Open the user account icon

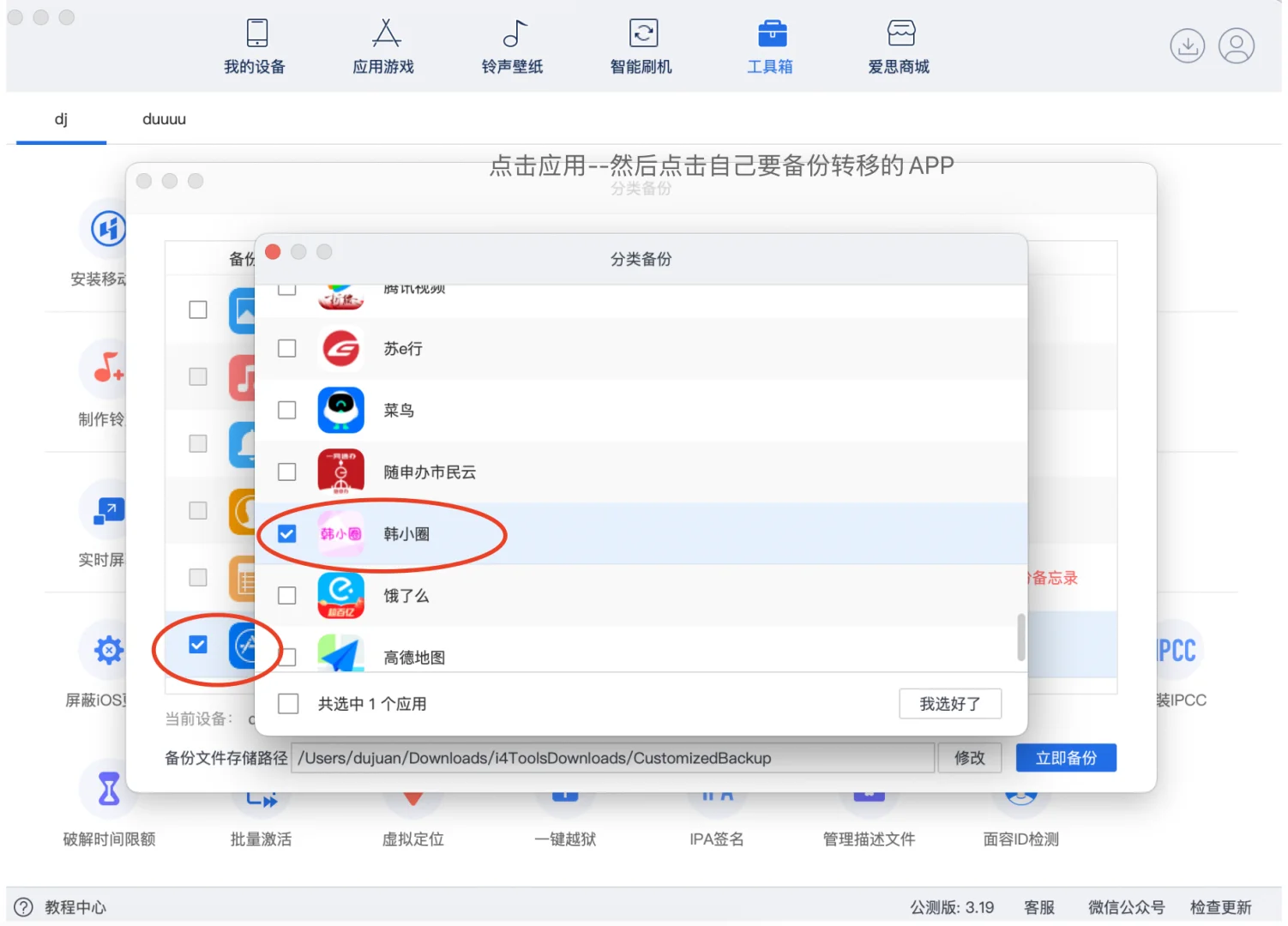(1237, 45)
